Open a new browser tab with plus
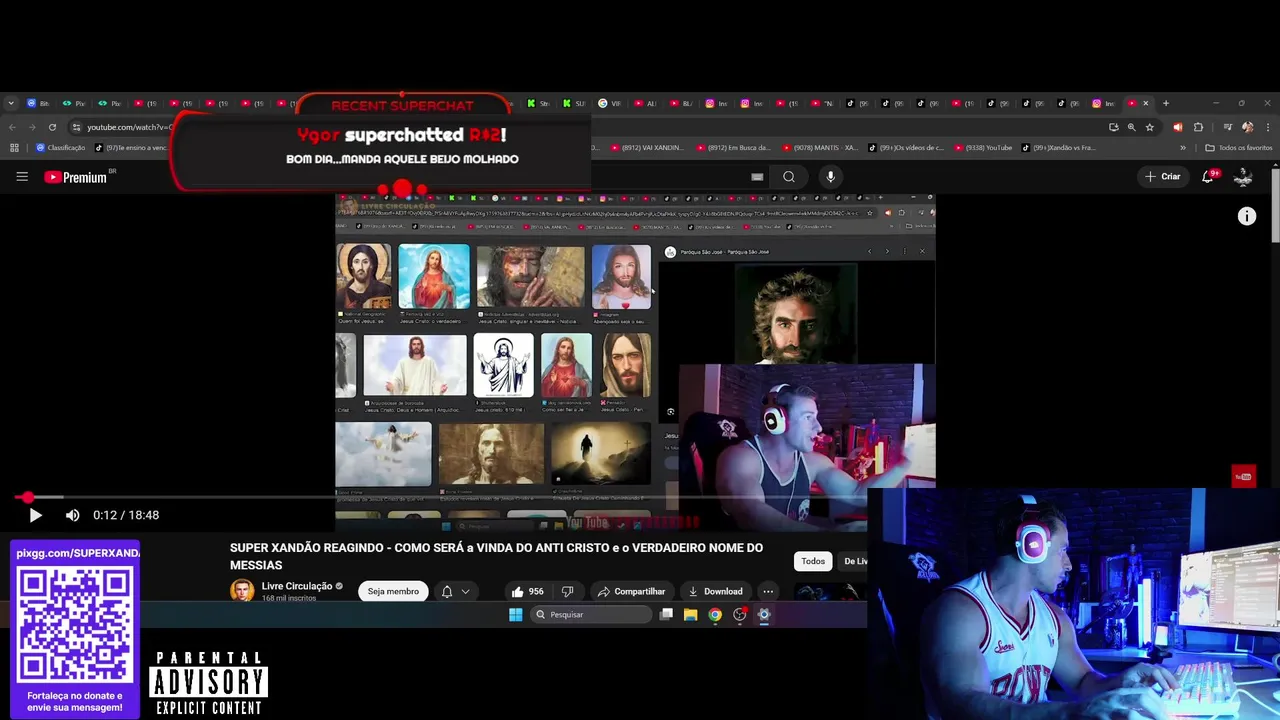Screen dimensions: 1280x720 (1165, 103)
